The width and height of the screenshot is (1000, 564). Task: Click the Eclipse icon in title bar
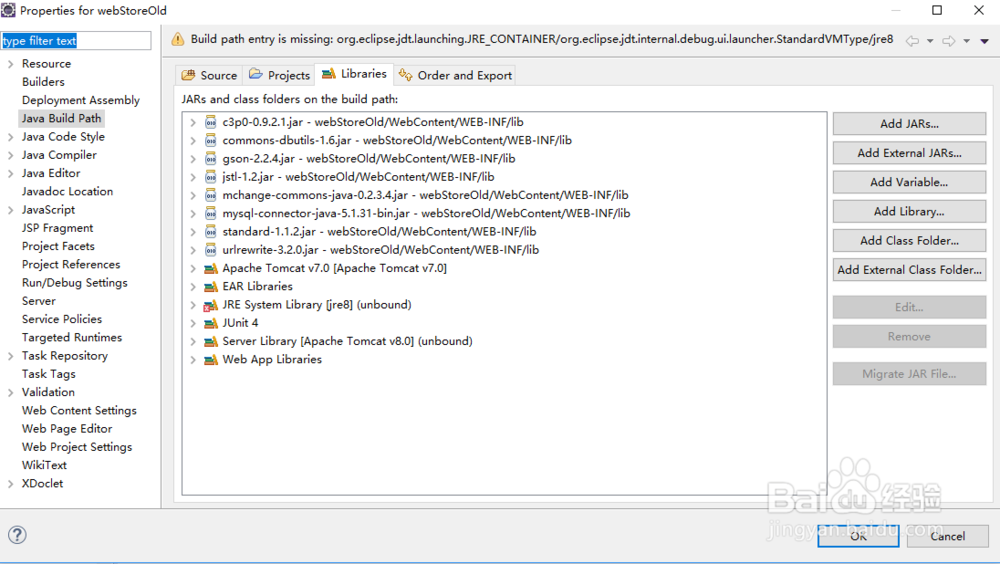(x=8, y=10)
